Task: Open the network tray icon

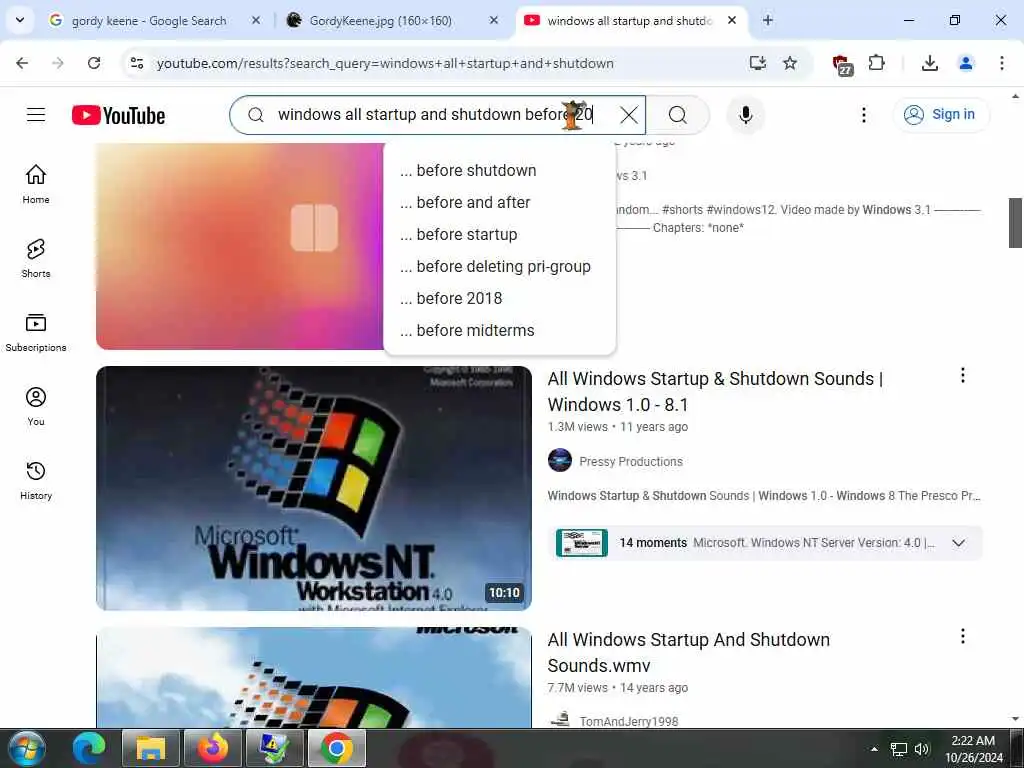Action: coord(899,749)
